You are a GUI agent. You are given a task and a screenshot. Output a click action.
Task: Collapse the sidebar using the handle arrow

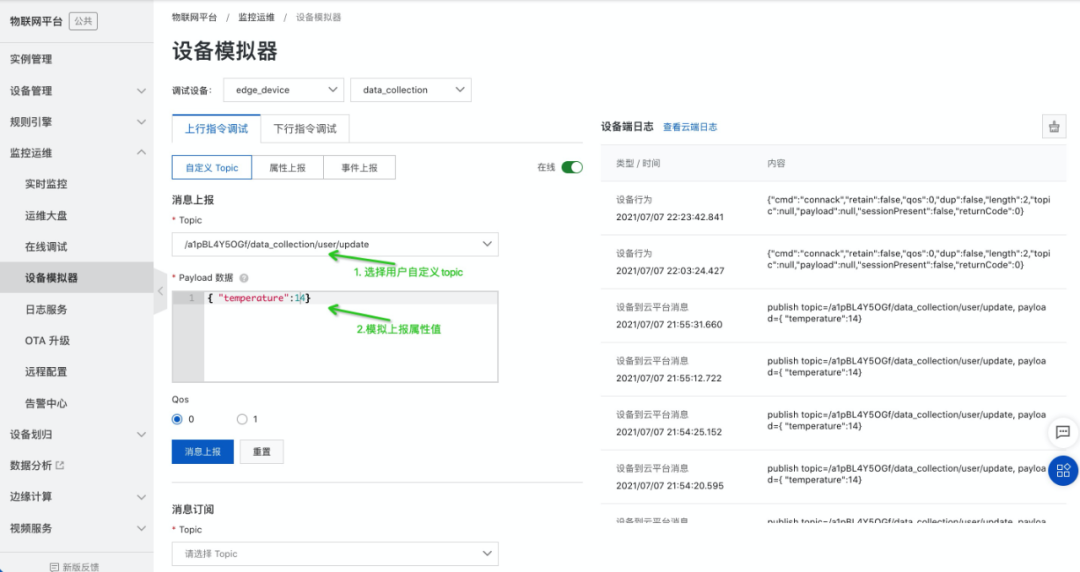(160, 291)
